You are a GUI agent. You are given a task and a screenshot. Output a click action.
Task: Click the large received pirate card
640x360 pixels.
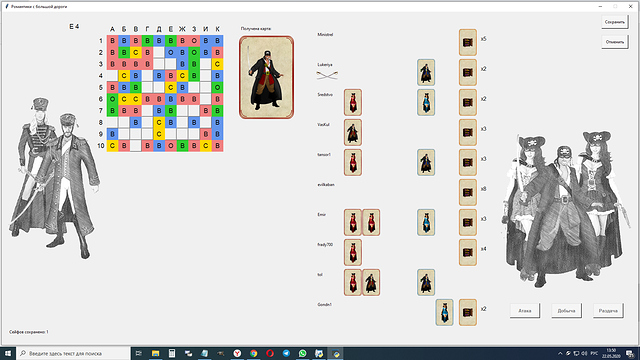click(267, 77)
